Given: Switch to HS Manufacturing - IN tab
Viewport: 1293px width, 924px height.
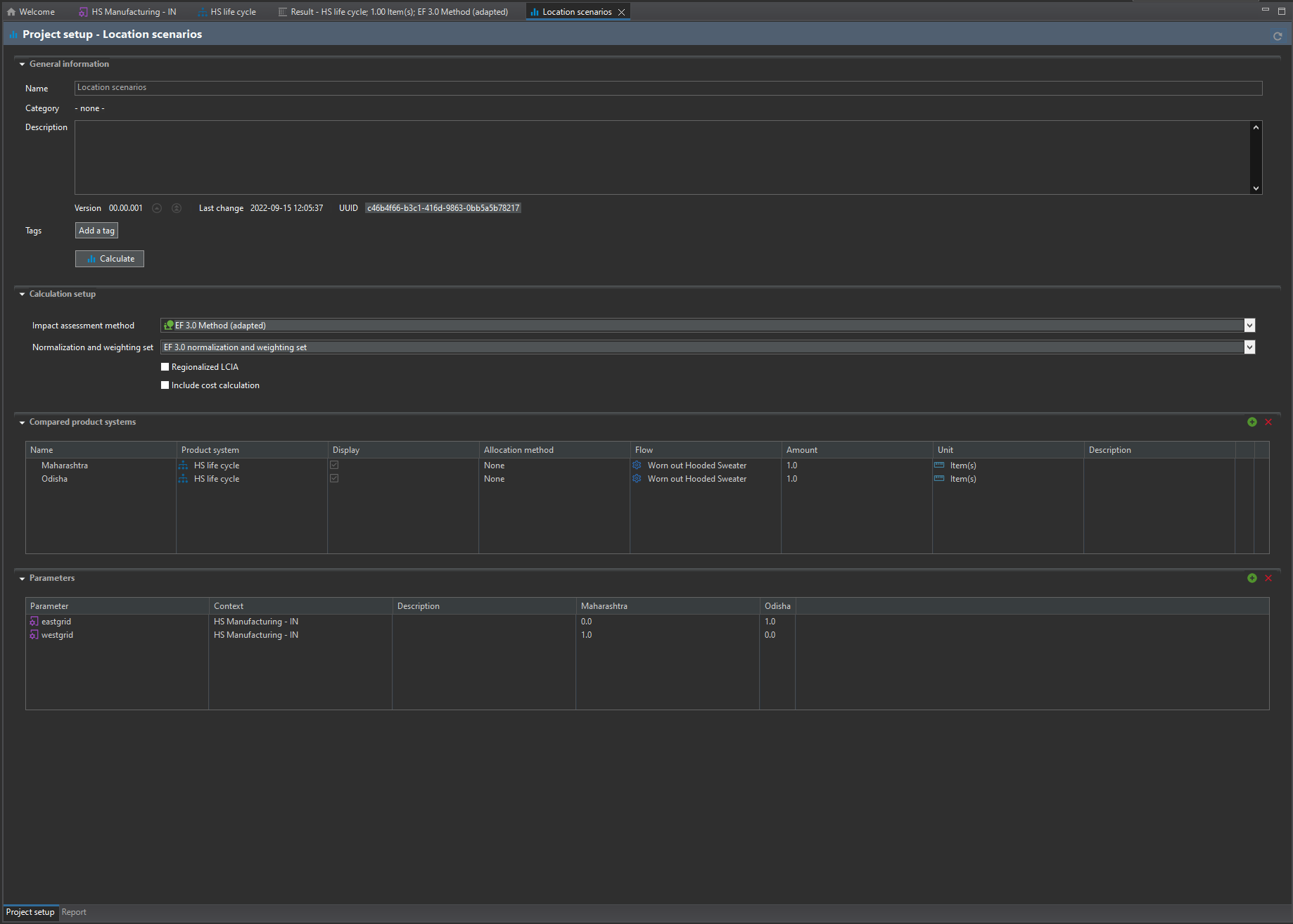Looking at the screenshot, I should point(127,12).
